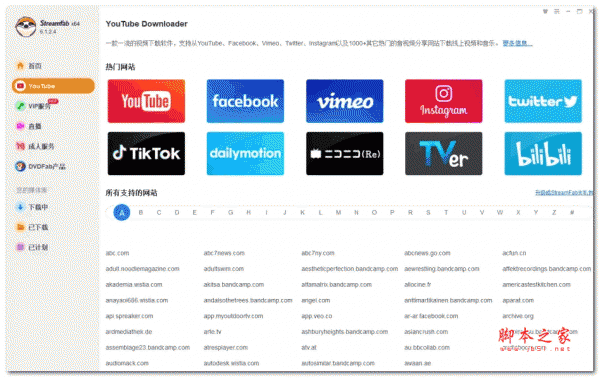Open the 已下载 downloaded list
The width and height of the screenshot is (600, 378).
pyautogui.click(x=53, y=227)
